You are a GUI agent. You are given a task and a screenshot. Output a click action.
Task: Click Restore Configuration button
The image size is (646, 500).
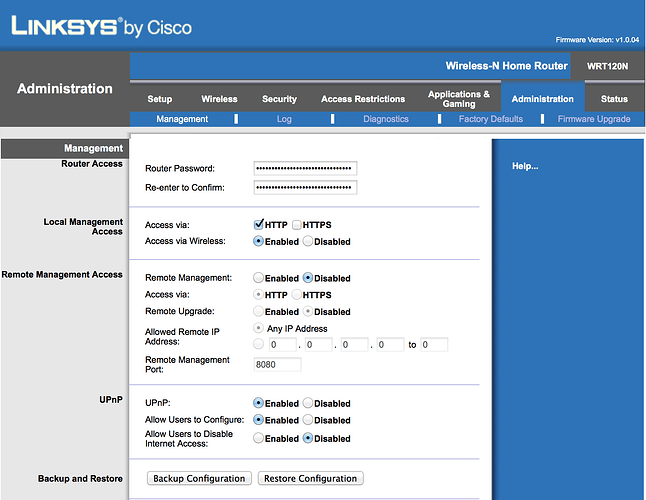click(311, 479)
